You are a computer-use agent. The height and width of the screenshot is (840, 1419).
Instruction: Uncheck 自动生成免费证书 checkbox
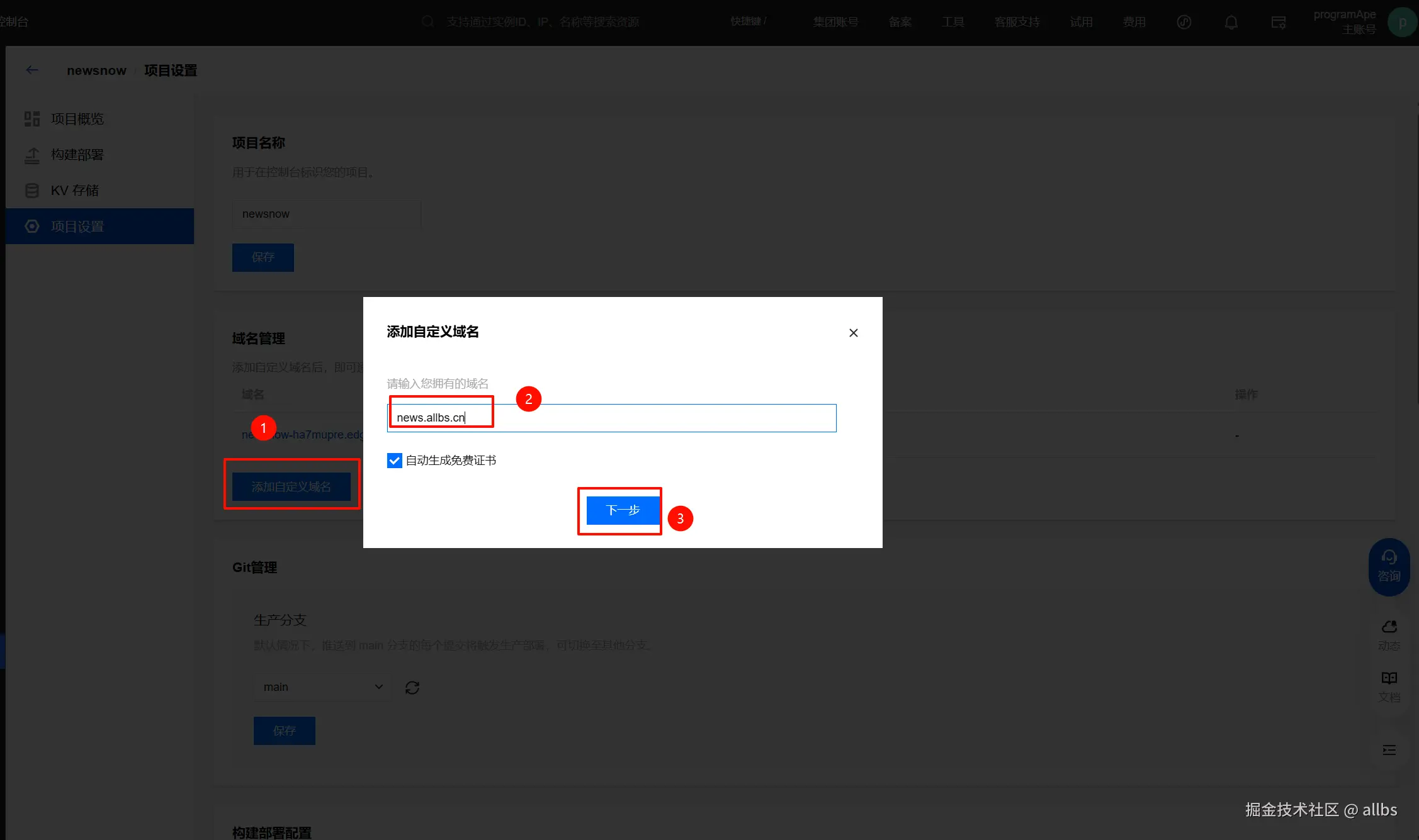[x=395, y=461]
